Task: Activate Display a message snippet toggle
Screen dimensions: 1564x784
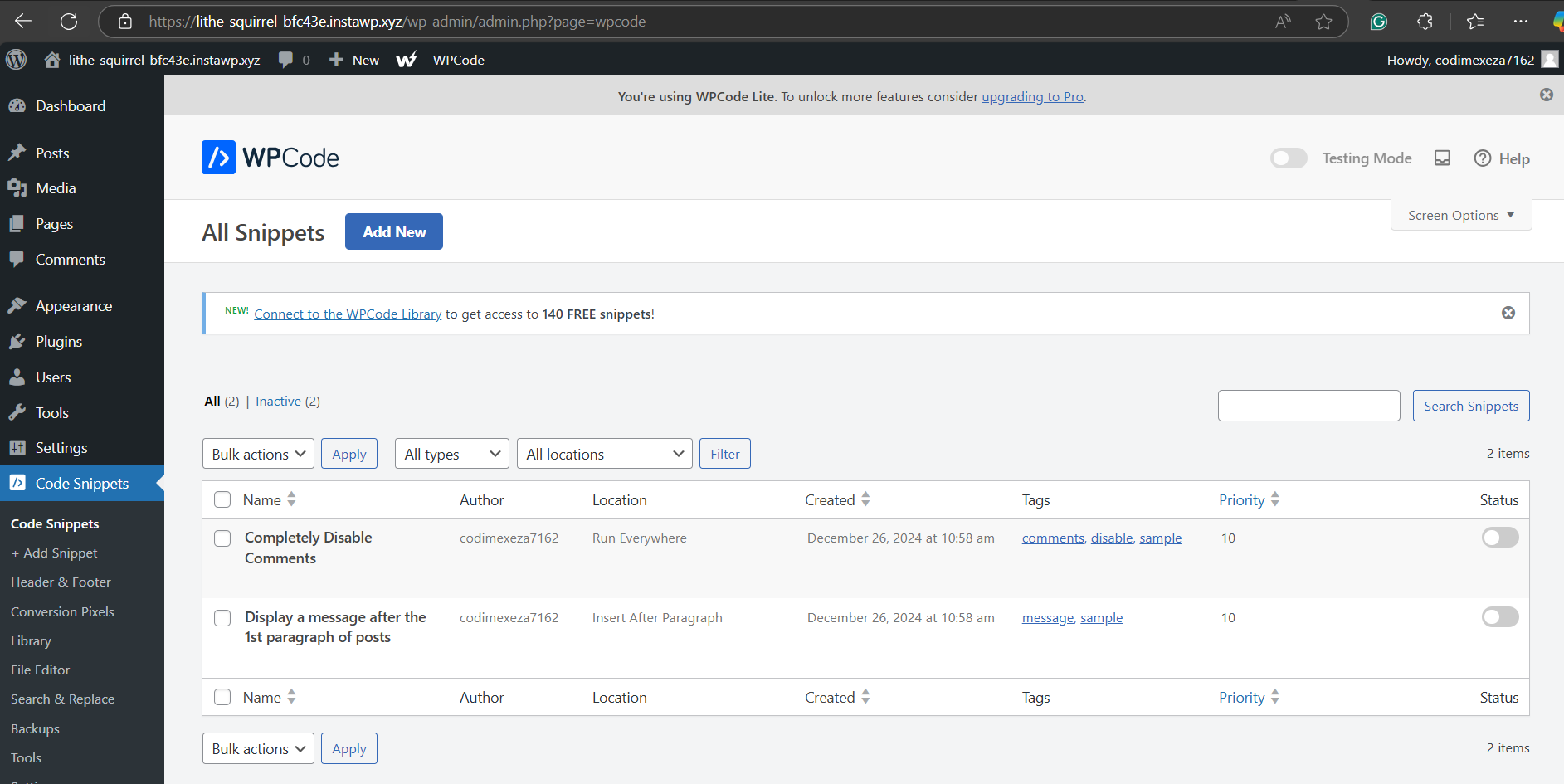Action: coord(1500,617)
